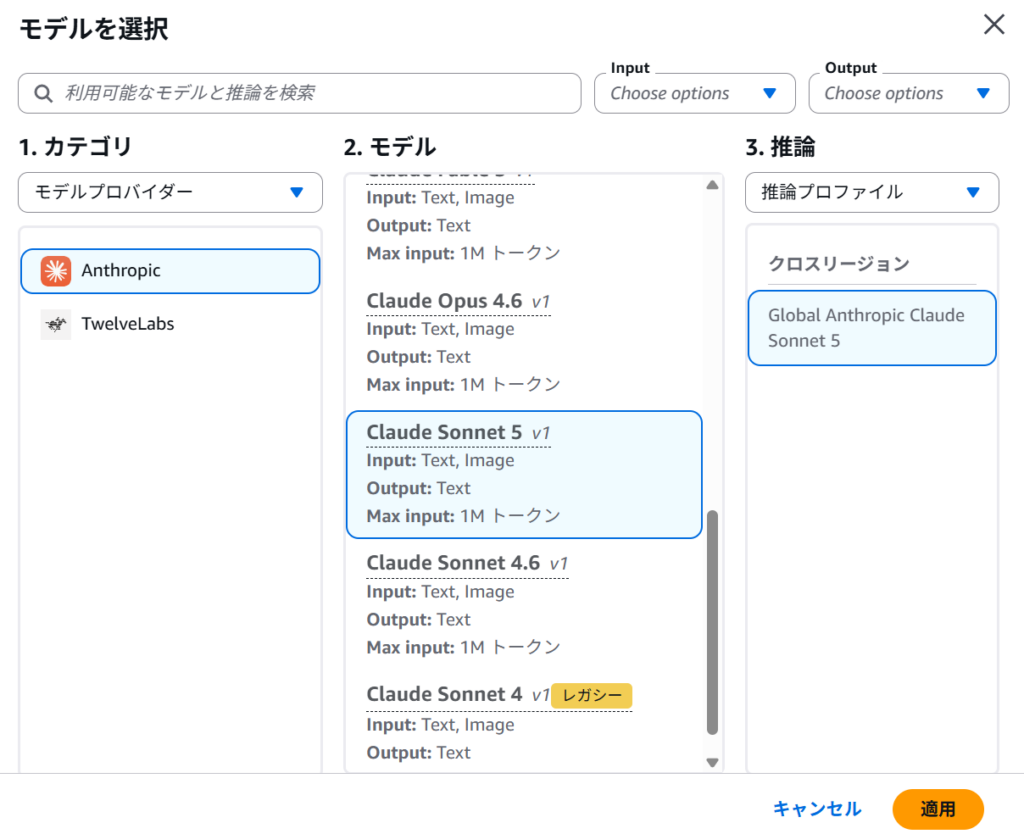This screenshot has height=834, width=1024.
Task: Click Max input 1M under Claude Opus 4.6
Action: 463,385
